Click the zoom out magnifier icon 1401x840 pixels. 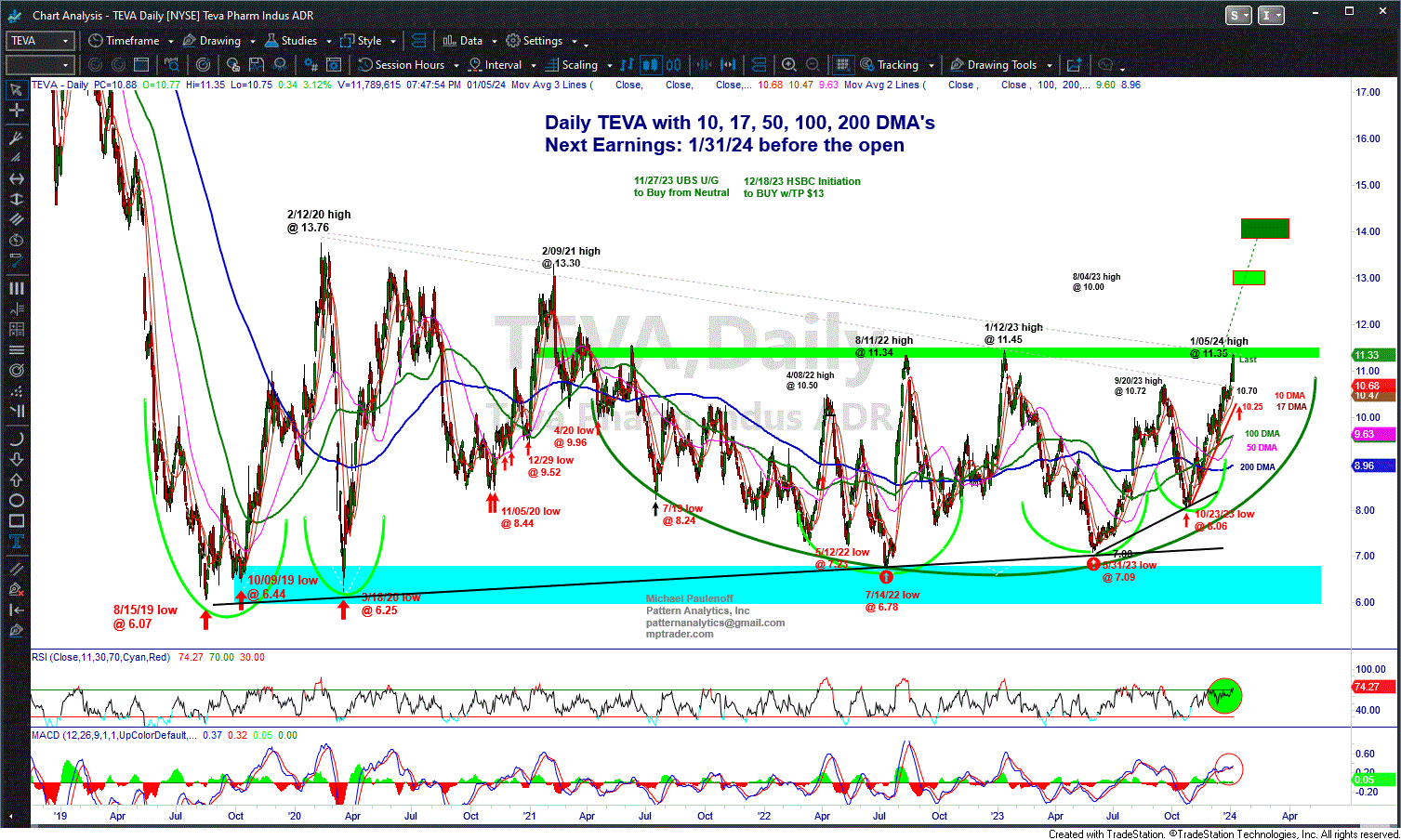813,65
